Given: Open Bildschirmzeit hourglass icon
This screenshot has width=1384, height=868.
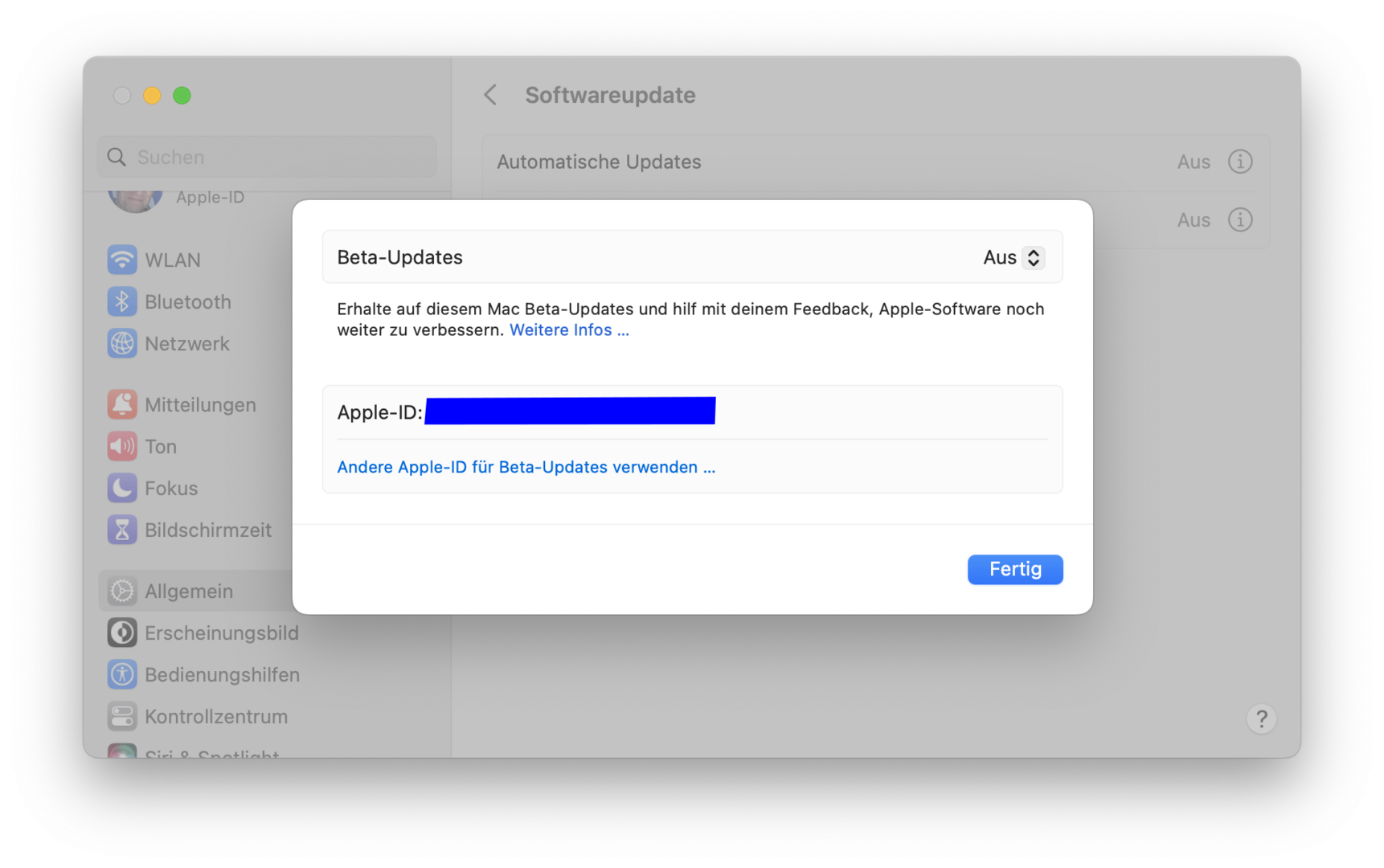Looking at the screenshot, I should [122, 530].
